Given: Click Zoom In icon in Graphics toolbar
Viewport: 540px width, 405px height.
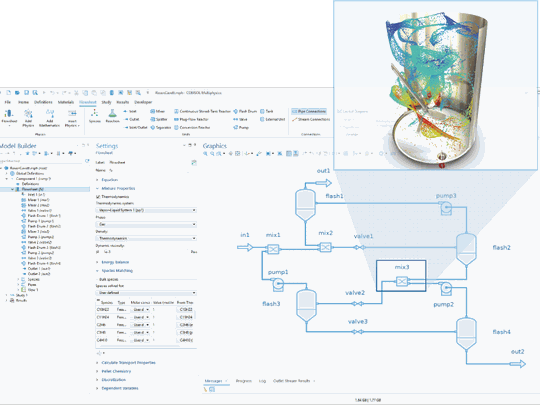Looking at the screenshot, I should [x=206, y=154].
